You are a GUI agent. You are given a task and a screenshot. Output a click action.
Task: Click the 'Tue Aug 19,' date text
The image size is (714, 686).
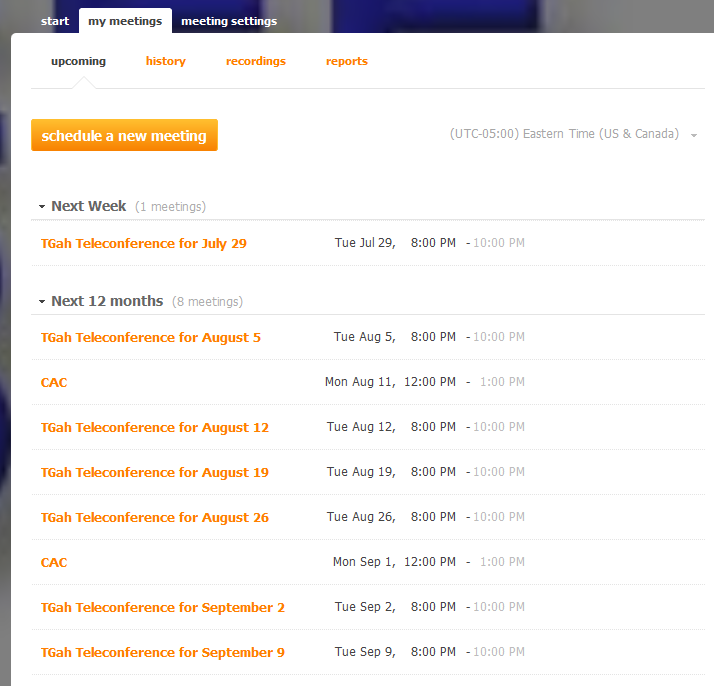tap(361, 472)
